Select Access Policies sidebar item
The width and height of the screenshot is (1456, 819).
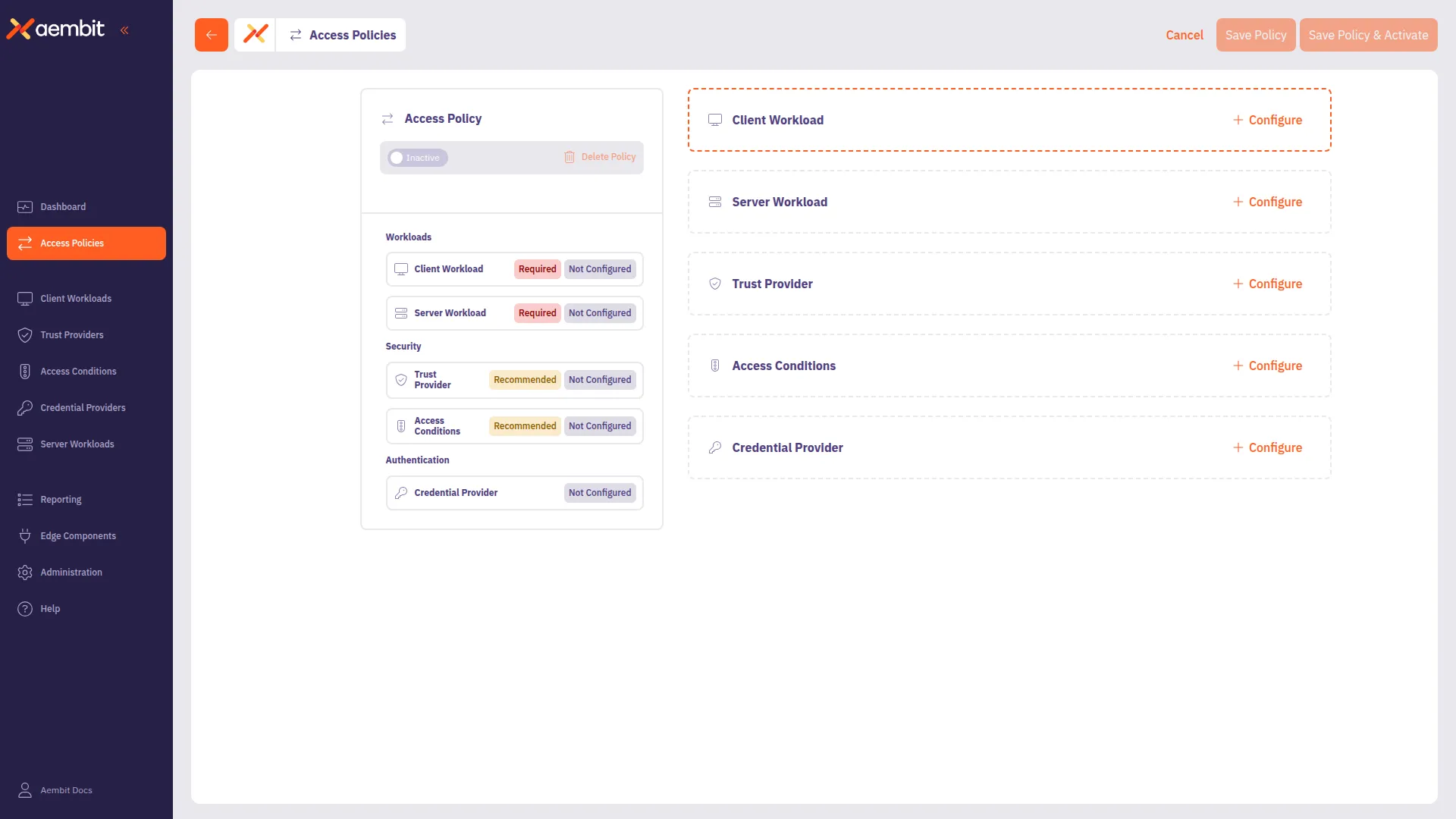pos(86,243)
